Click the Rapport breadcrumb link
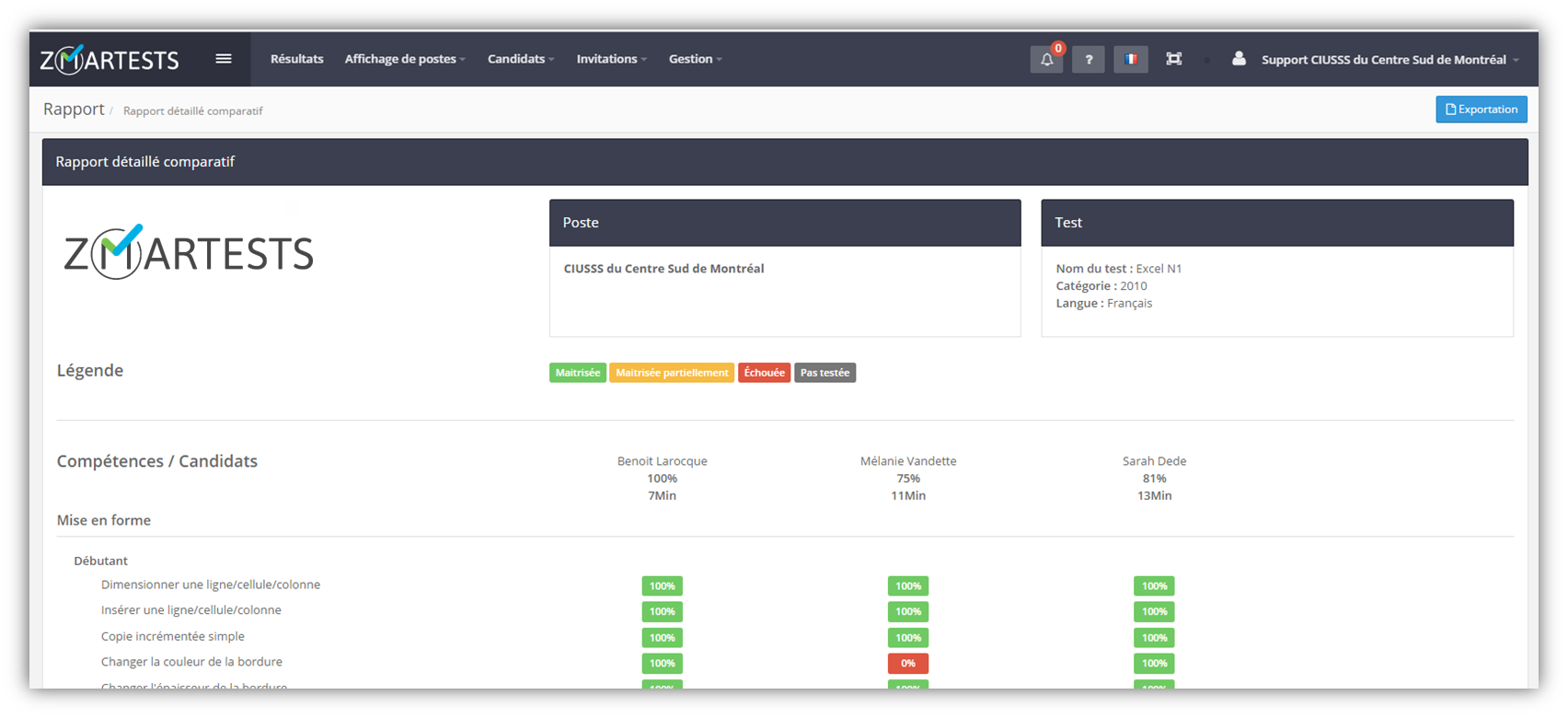The height and width of the screenshot is (718, 1568). 74,110
